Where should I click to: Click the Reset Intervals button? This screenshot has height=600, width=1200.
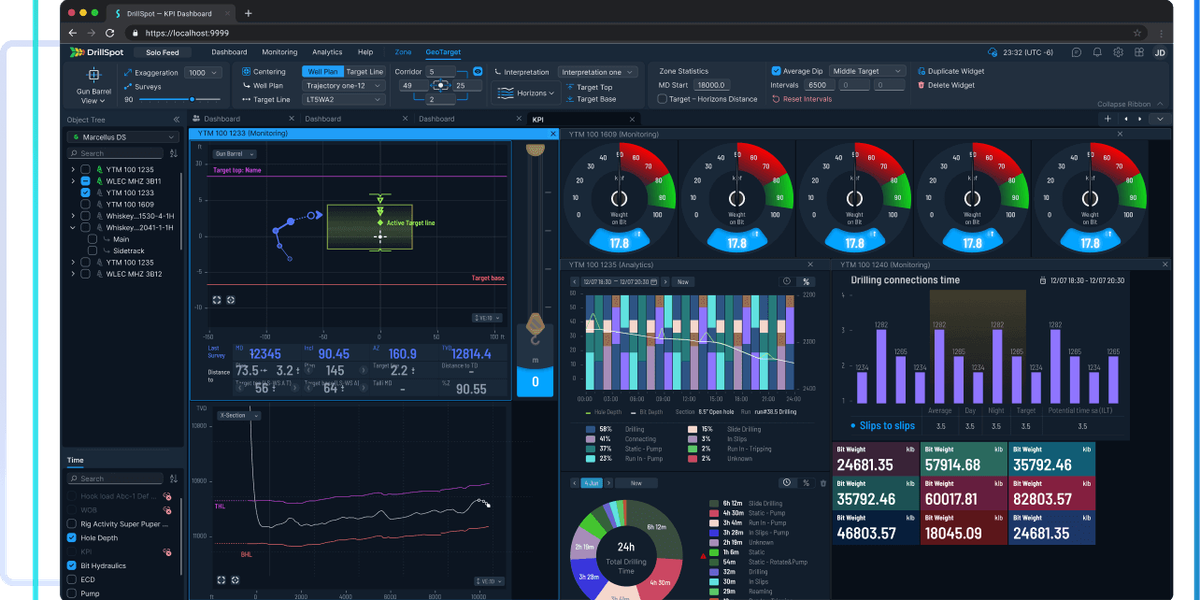point(807,99)
